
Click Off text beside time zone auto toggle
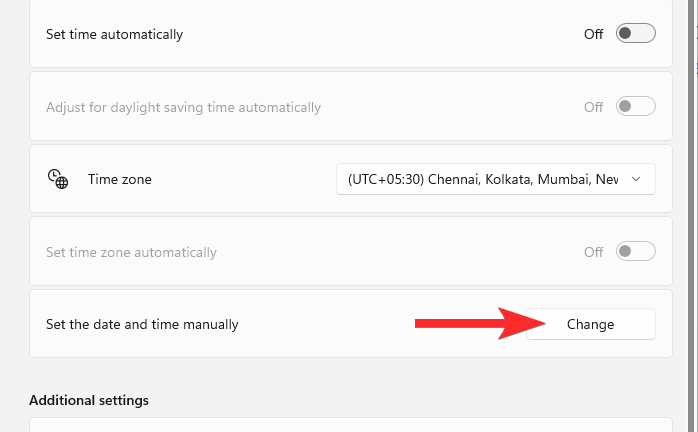[x=594, y=252]
